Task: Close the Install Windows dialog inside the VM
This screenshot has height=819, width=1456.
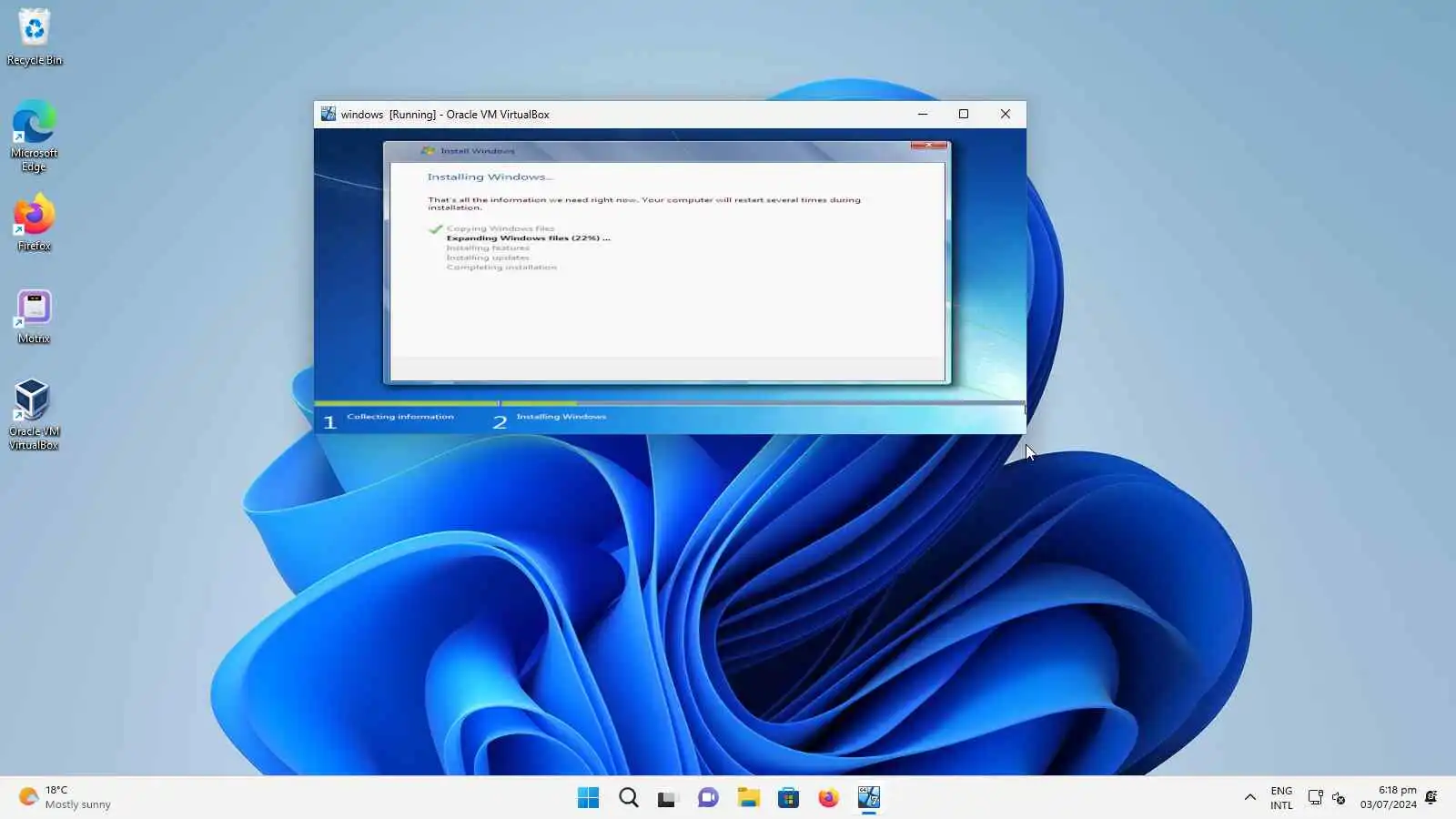Action: pyautogui.click(x=928, y=146)
